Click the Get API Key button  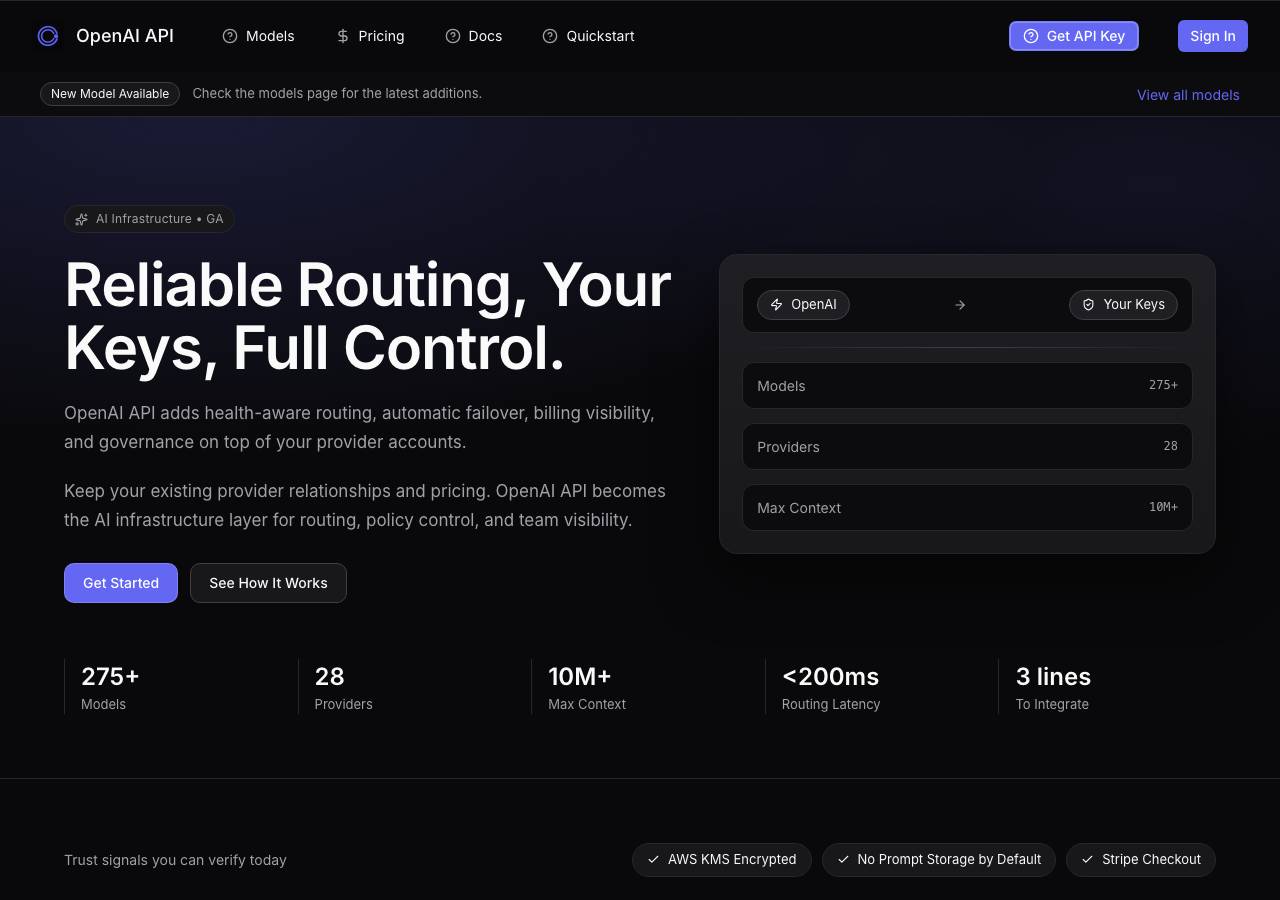1074,36
